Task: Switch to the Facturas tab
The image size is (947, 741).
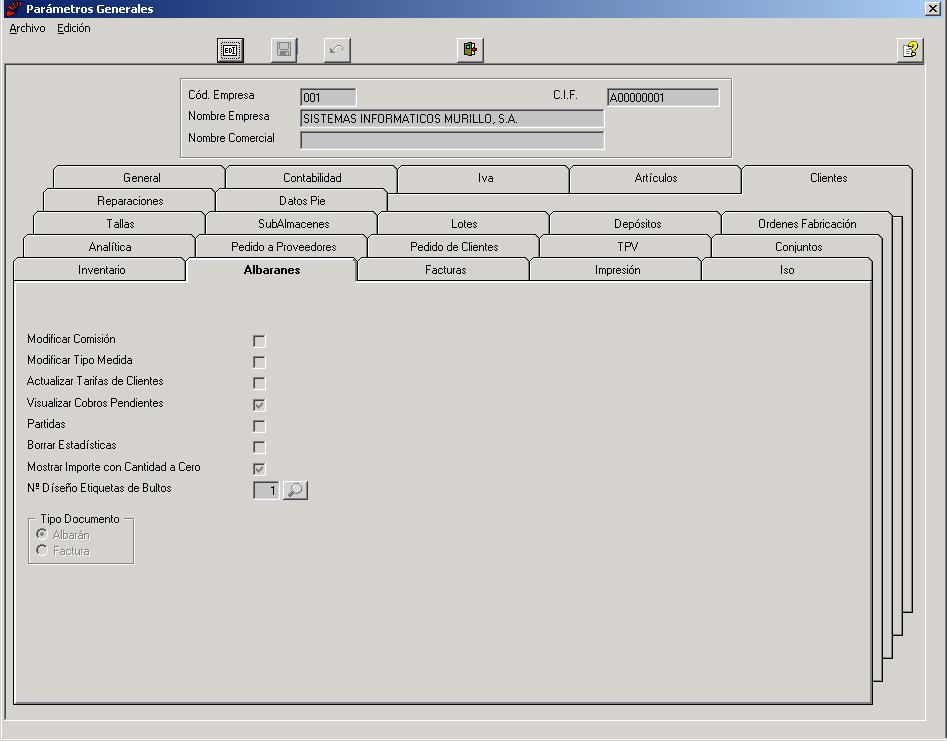Action: coord(445,269)
